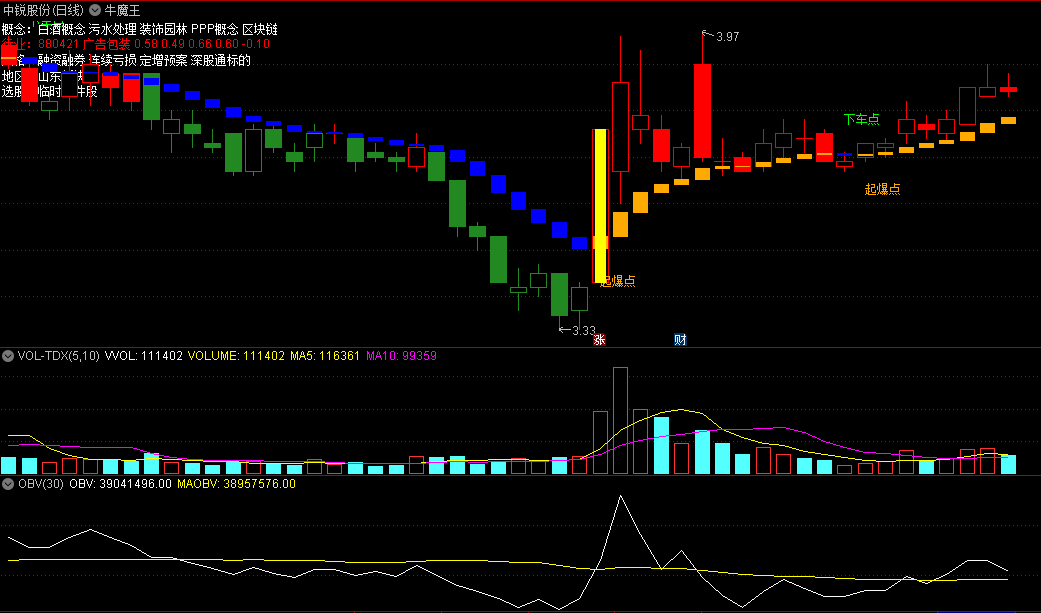The image size is (1041, 613).
Task: Click the 深股通标的 style label
Action: click(x=220, y=60)
